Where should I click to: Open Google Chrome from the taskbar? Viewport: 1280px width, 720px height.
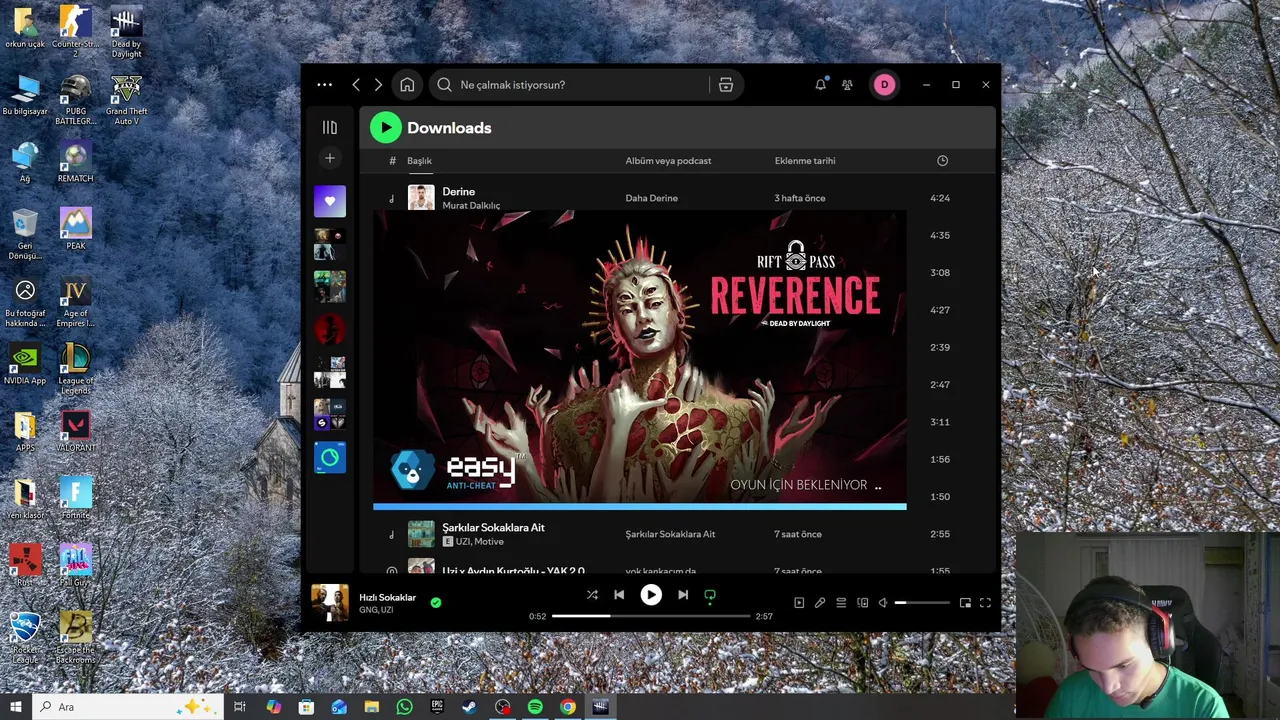click(x=567, y=707)
